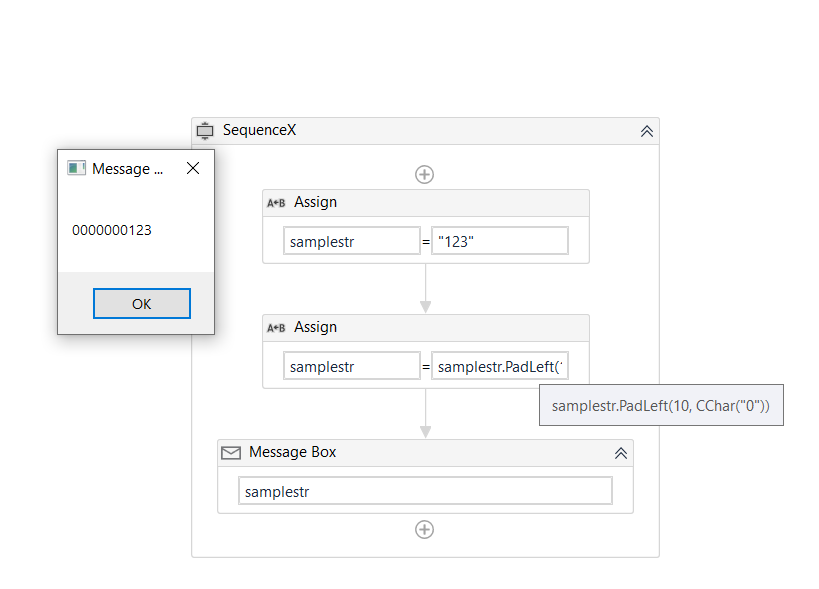Edit the samplestr.PadLeft expression field
Viewport: 819px width, 589px height.
499,366
